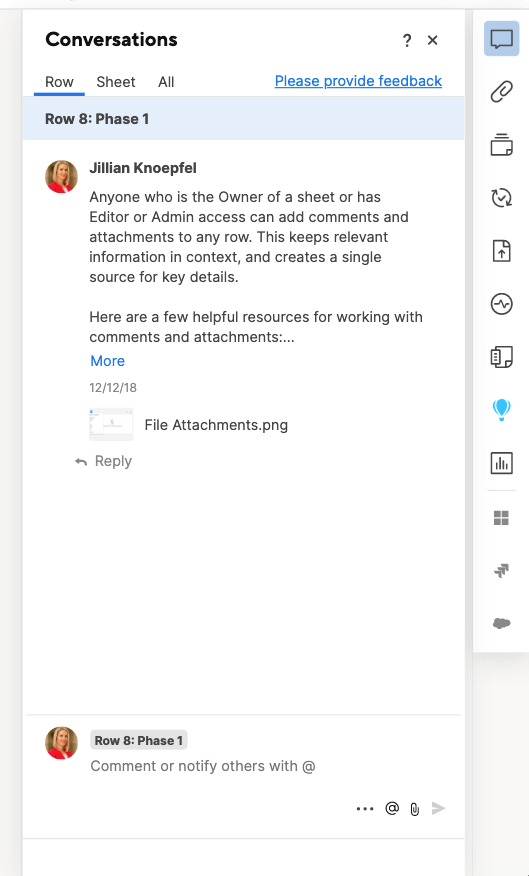
Task: Click the send comment arrow icon
Action: tap(439, 808)
